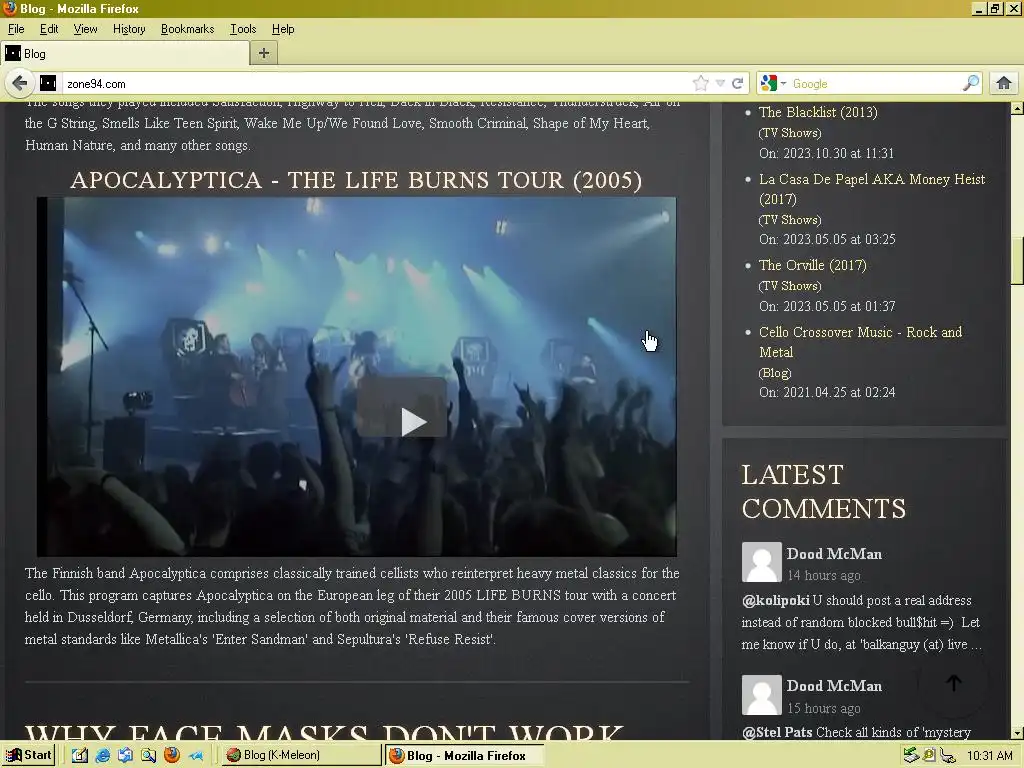Click the Blog - Mozilla Firefox taskbar button
Viewport: 1024px width, 768px height.
click(464, 755)
